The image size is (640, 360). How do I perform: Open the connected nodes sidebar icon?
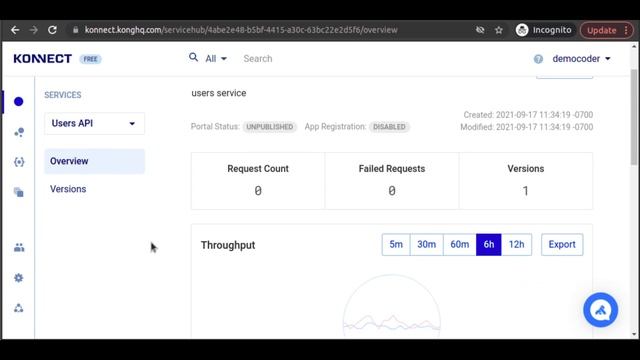click(19, 132)
